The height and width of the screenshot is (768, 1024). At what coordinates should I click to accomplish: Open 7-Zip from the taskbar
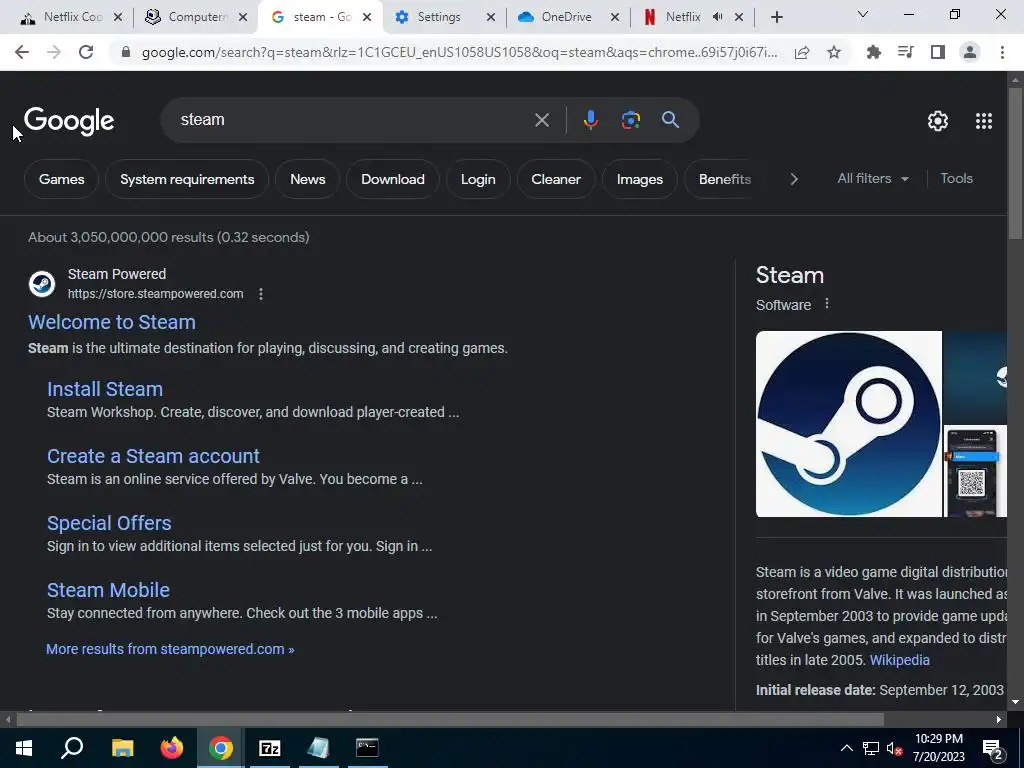point(270,748)
